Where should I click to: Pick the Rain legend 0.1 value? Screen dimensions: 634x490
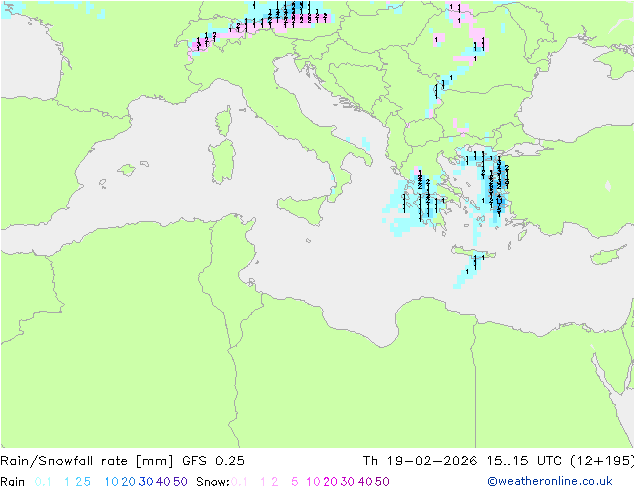pyautogui.click(x=43, y=482)
